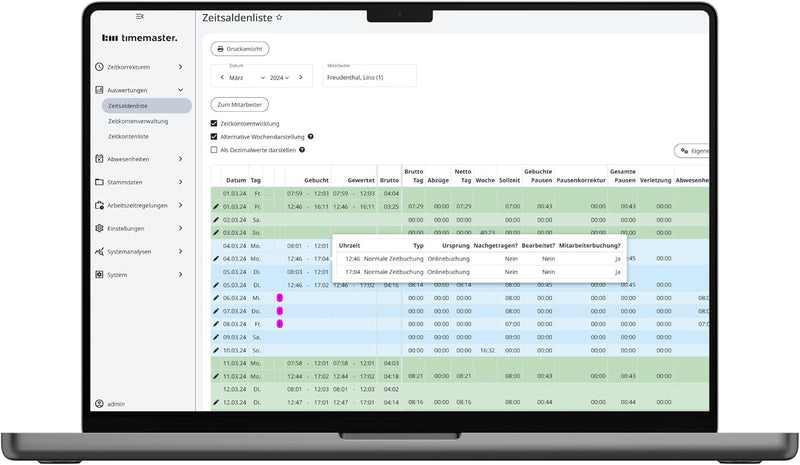Click the help icon beside Alternative Wochendarstellung
The image size is (800, 465).
point(311,137)
